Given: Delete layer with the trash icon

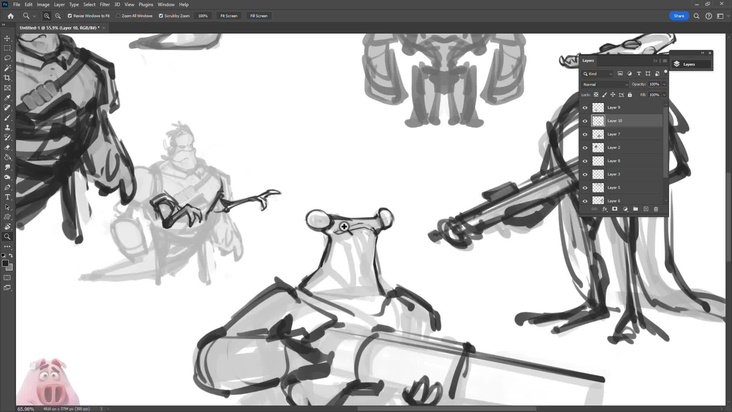Looking at the screenshot, I should pyautogui.click(x=656, y=209).
